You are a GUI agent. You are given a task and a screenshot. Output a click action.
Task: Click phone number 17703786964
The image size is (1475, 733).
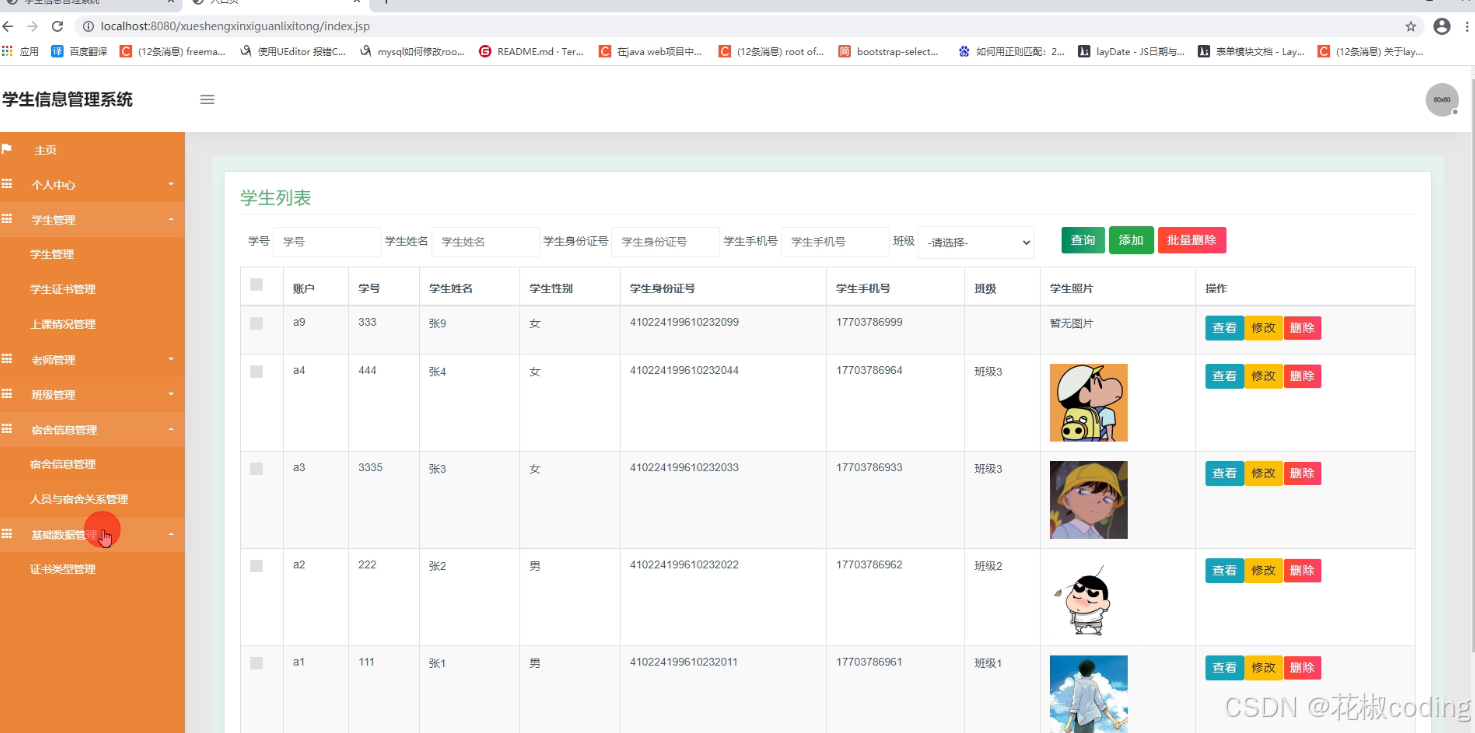869,370
